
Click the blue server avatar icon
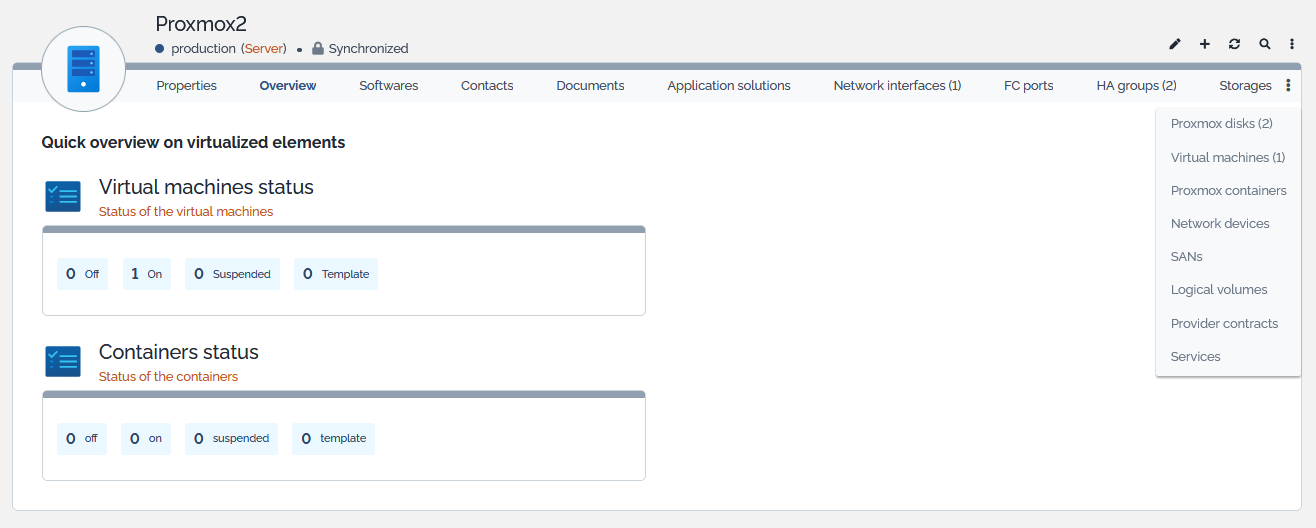point(84,69)
